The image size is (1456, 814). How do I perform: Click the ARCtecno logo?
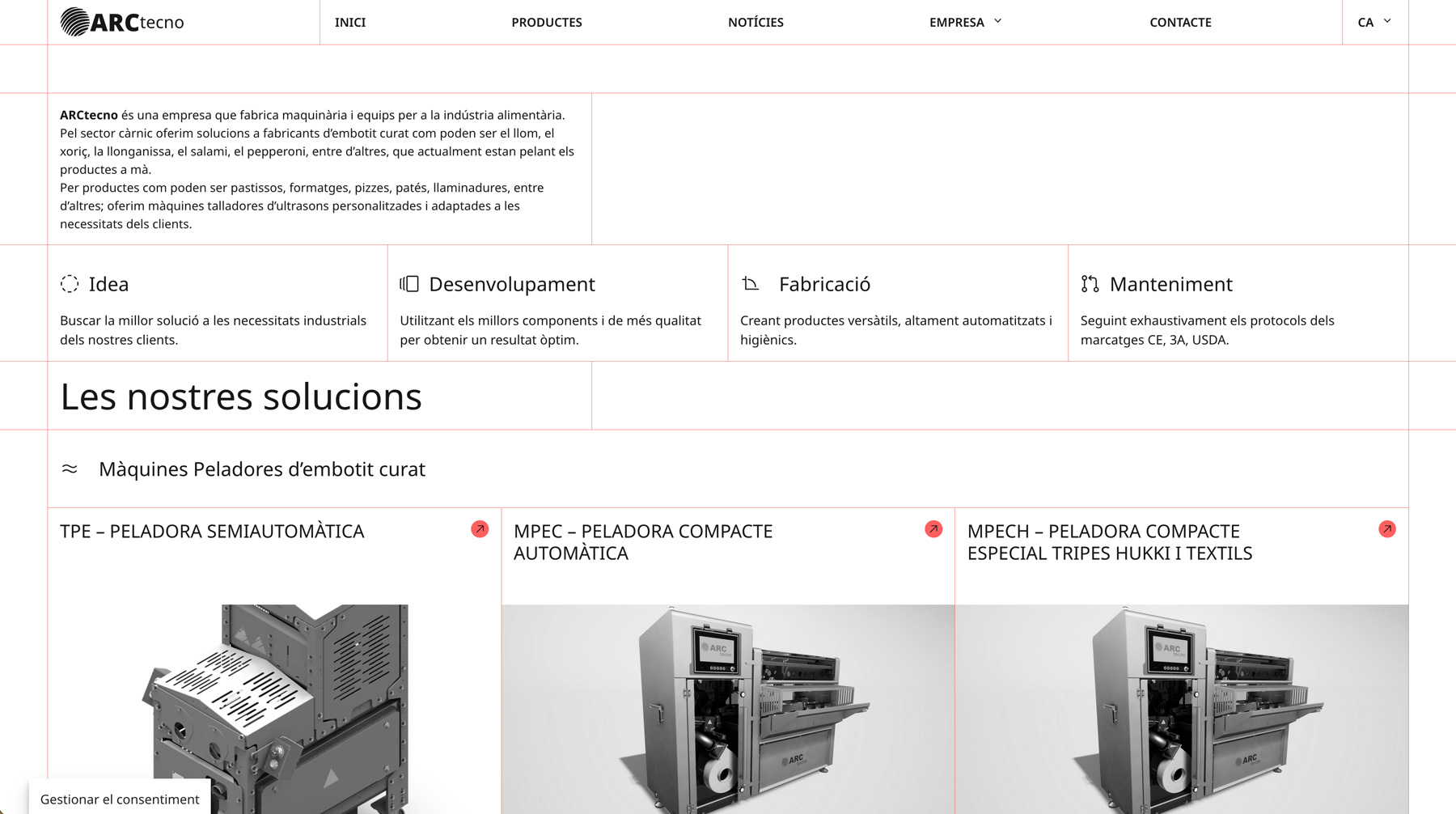[x=122, y=22]
